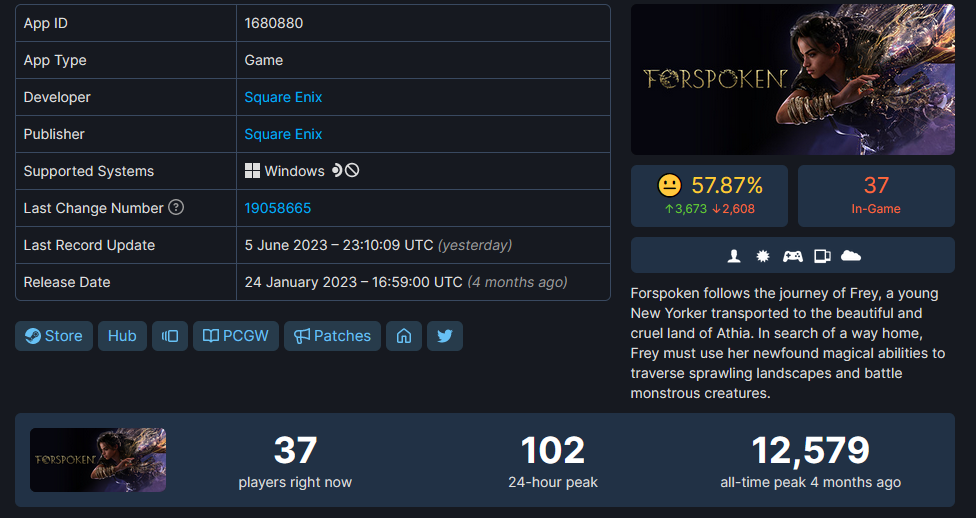The width and height of the screenshot is (976, 518).
Task: Click the Steam Cloud icon
Action: [x=851, y=256]
